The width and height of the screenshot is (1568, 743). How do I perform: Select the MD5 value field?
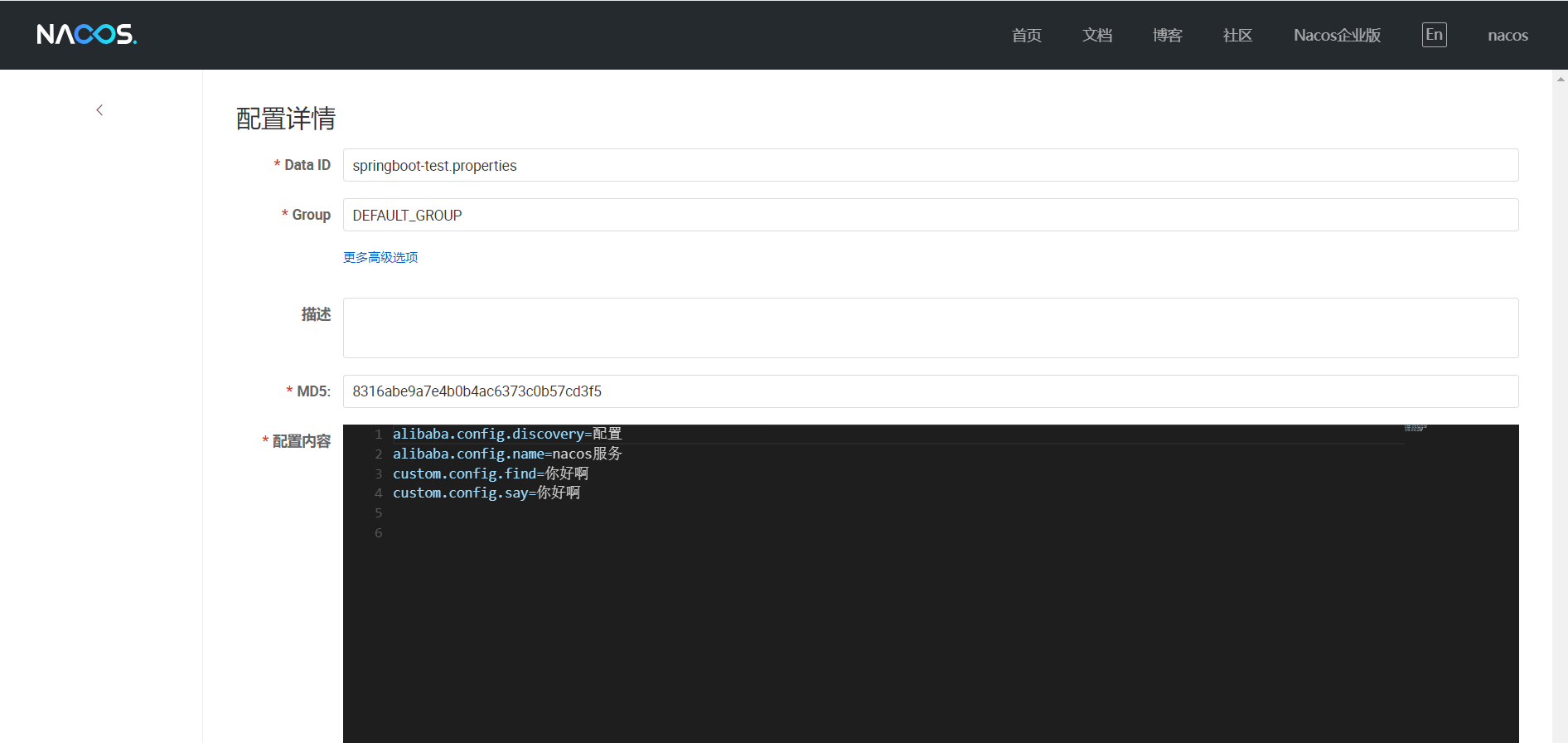tap(930, 391)
